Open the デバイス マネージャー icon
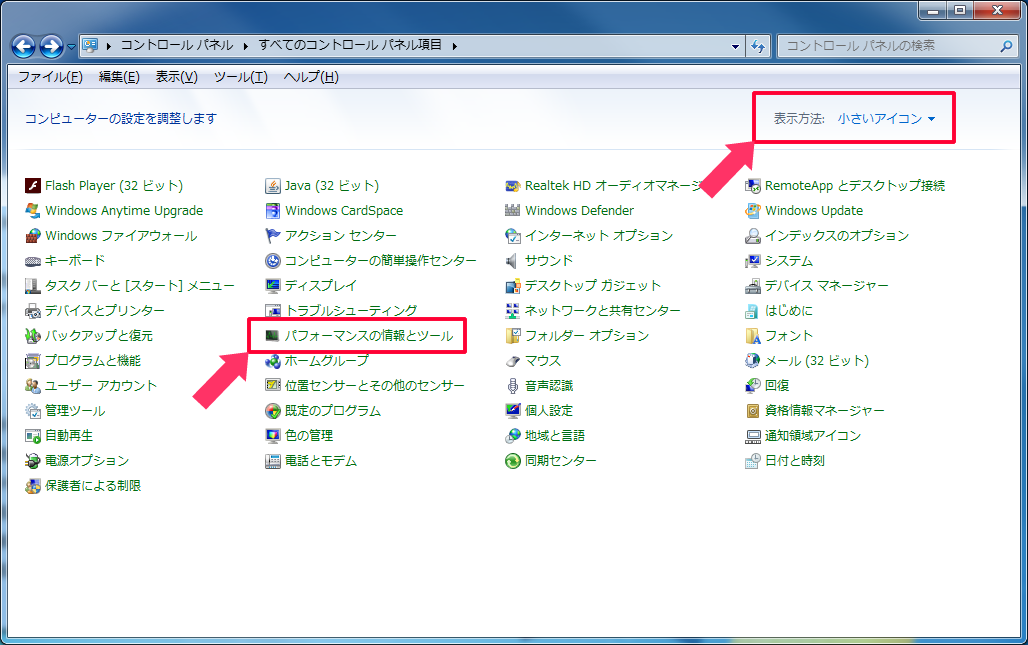The image size is (1028, 645). (x=753, y=286)
